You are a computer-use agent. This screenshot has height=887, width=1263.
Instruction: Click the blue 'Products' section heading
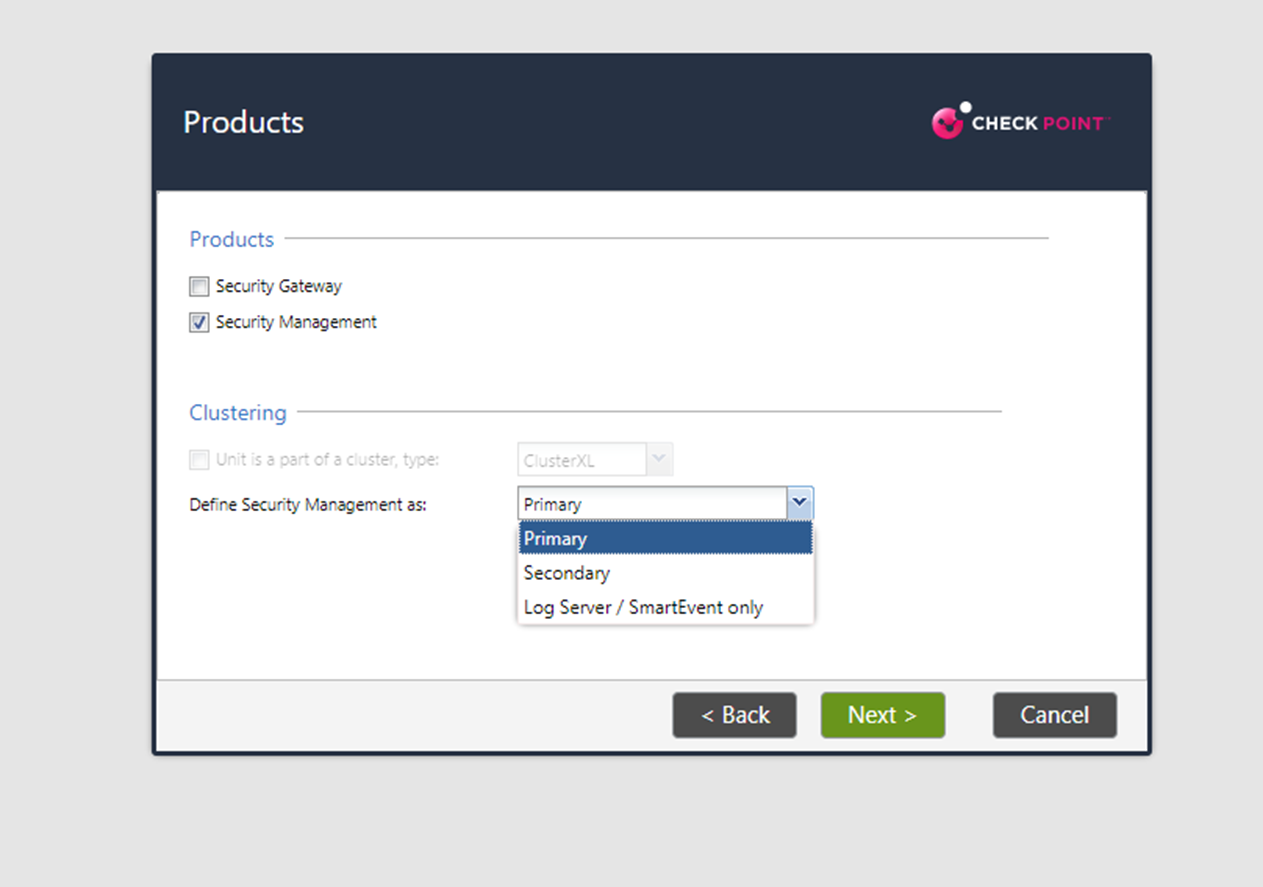[231, 239]
